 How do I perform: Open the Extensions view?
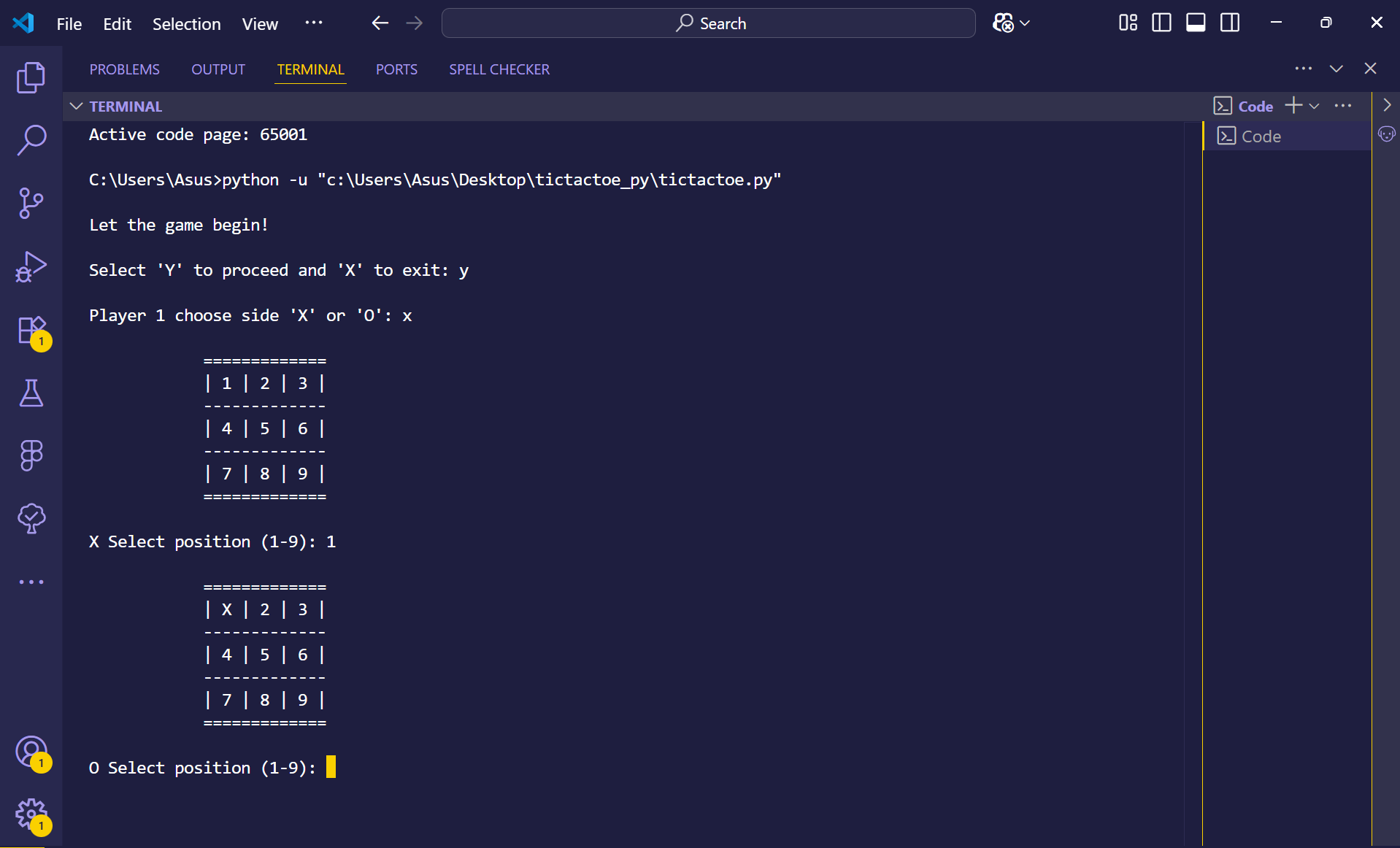pyautogui.click(x=31, y=330)
